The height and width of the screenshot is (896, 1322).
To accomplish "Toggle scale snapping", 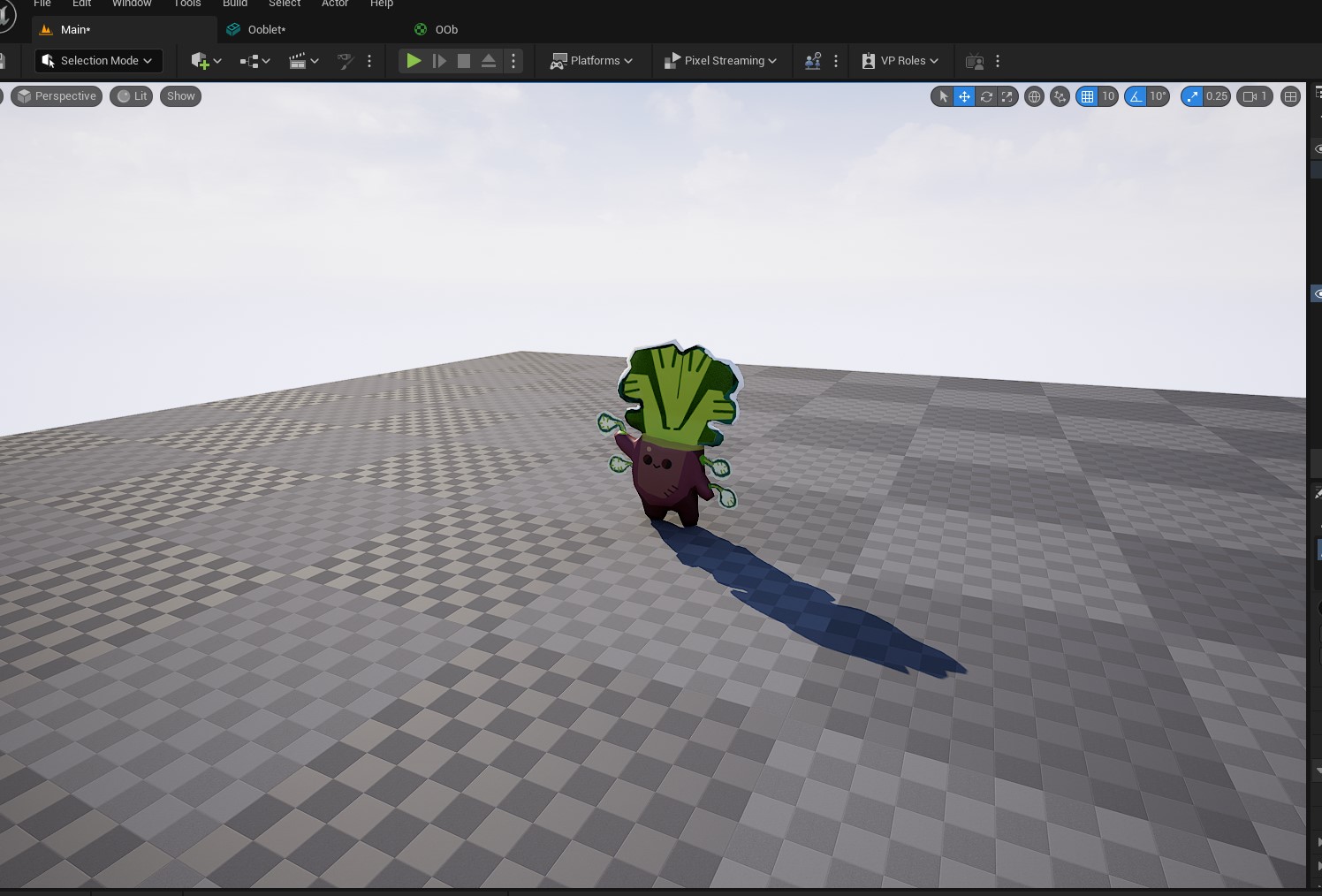I will (x=1193, y=96).
